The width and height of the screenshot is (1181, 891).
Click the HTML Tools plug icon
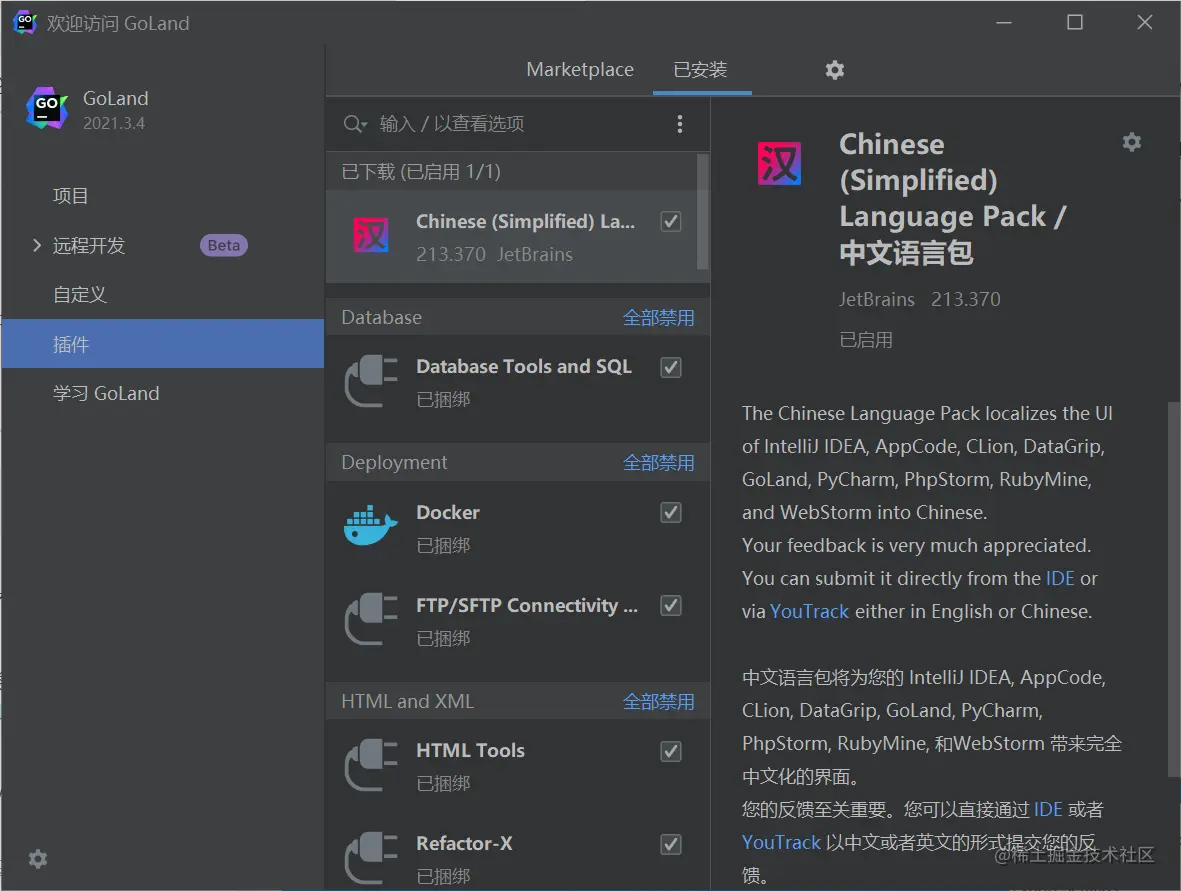tap(371, 764)
